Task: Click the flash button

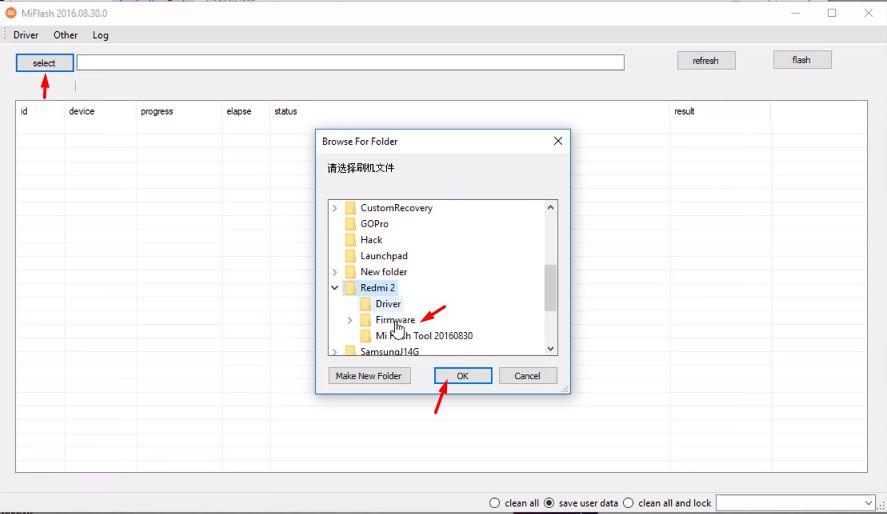Action: pos(802,60)
